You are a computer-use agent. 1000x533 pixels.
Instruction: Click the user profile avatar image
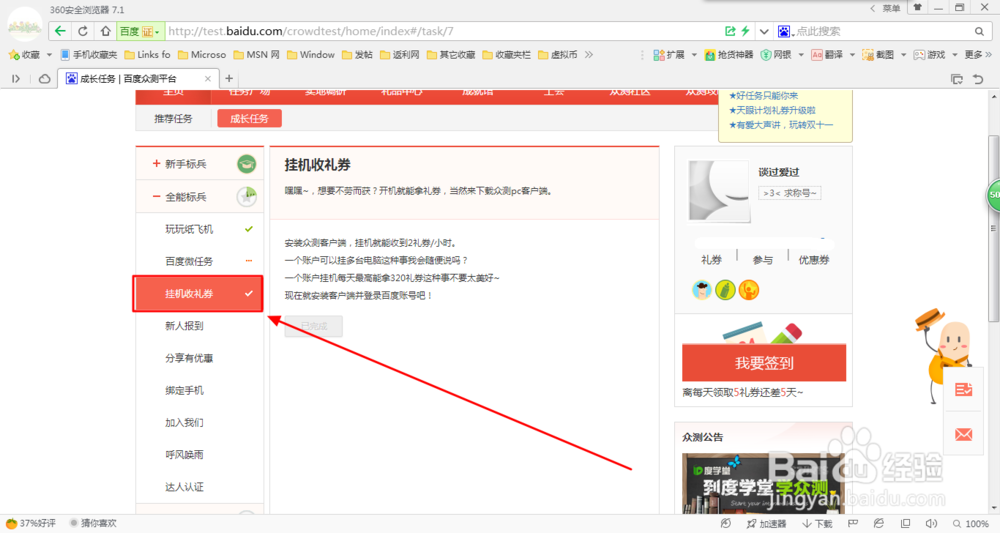click(719, 191)
